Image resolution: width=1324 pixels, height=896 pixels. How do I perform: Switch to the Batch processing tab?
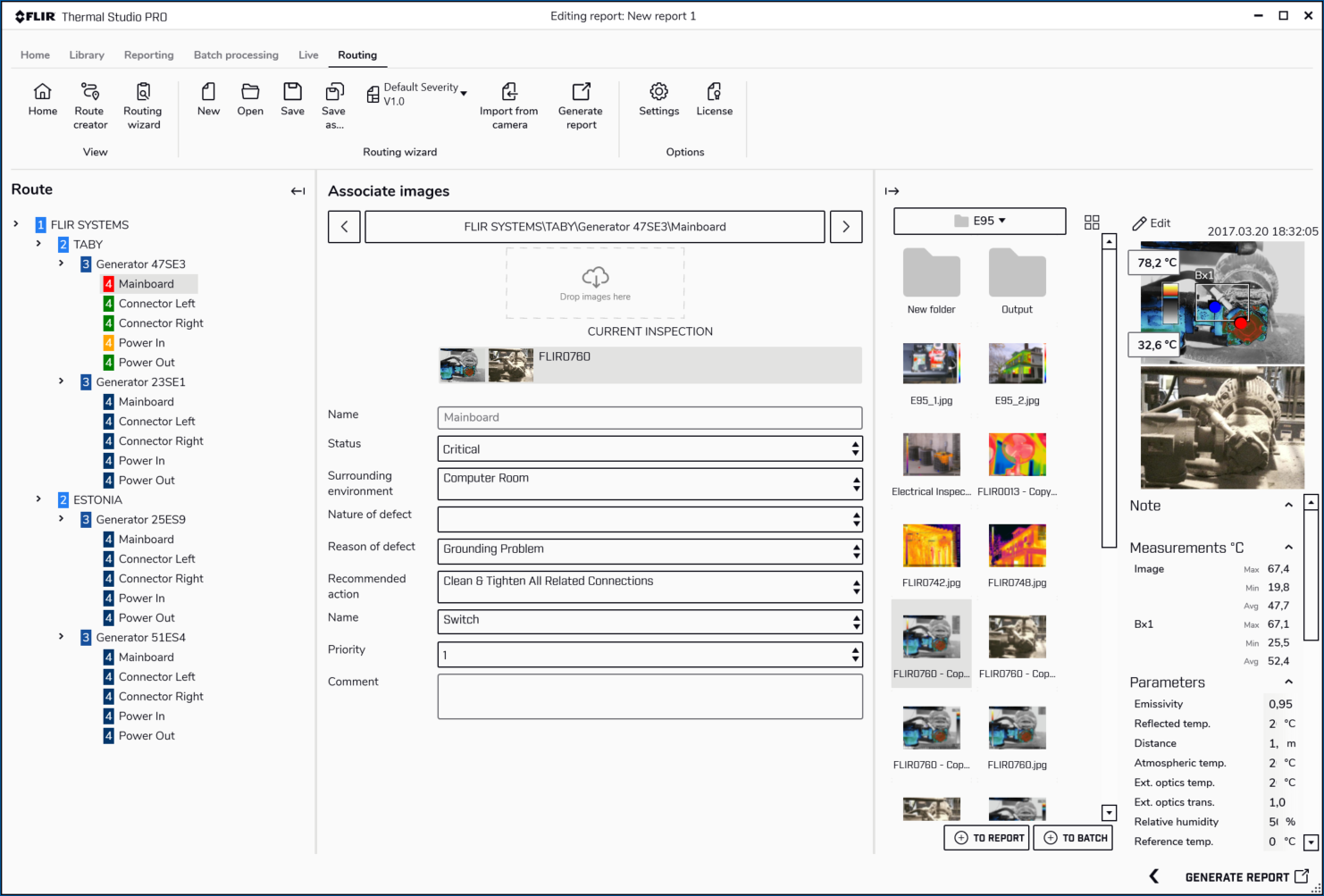coord(236,54)
